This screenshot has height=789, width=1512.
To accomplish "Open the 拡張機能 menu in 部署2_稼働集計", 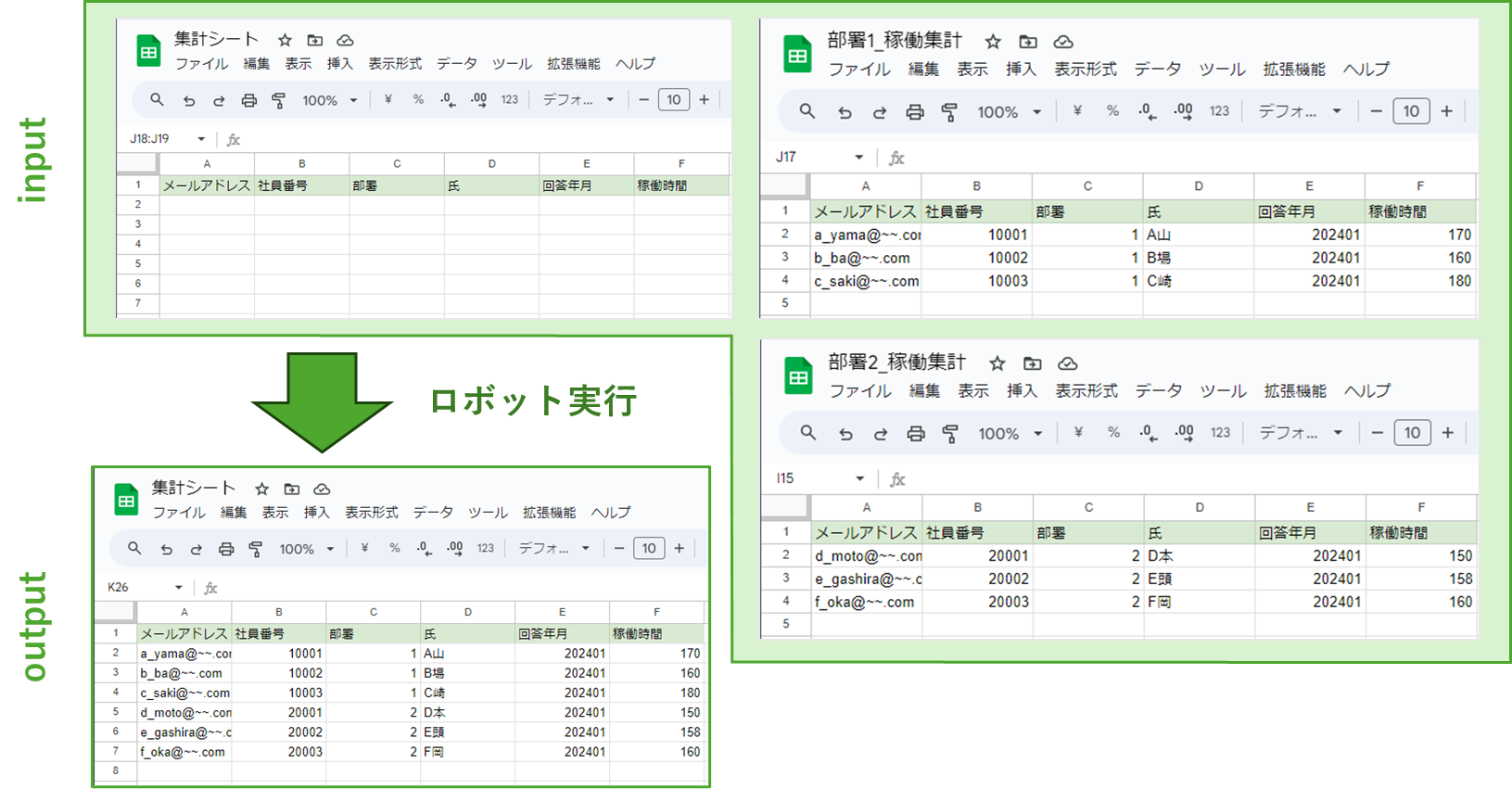I will point(1295,391).
